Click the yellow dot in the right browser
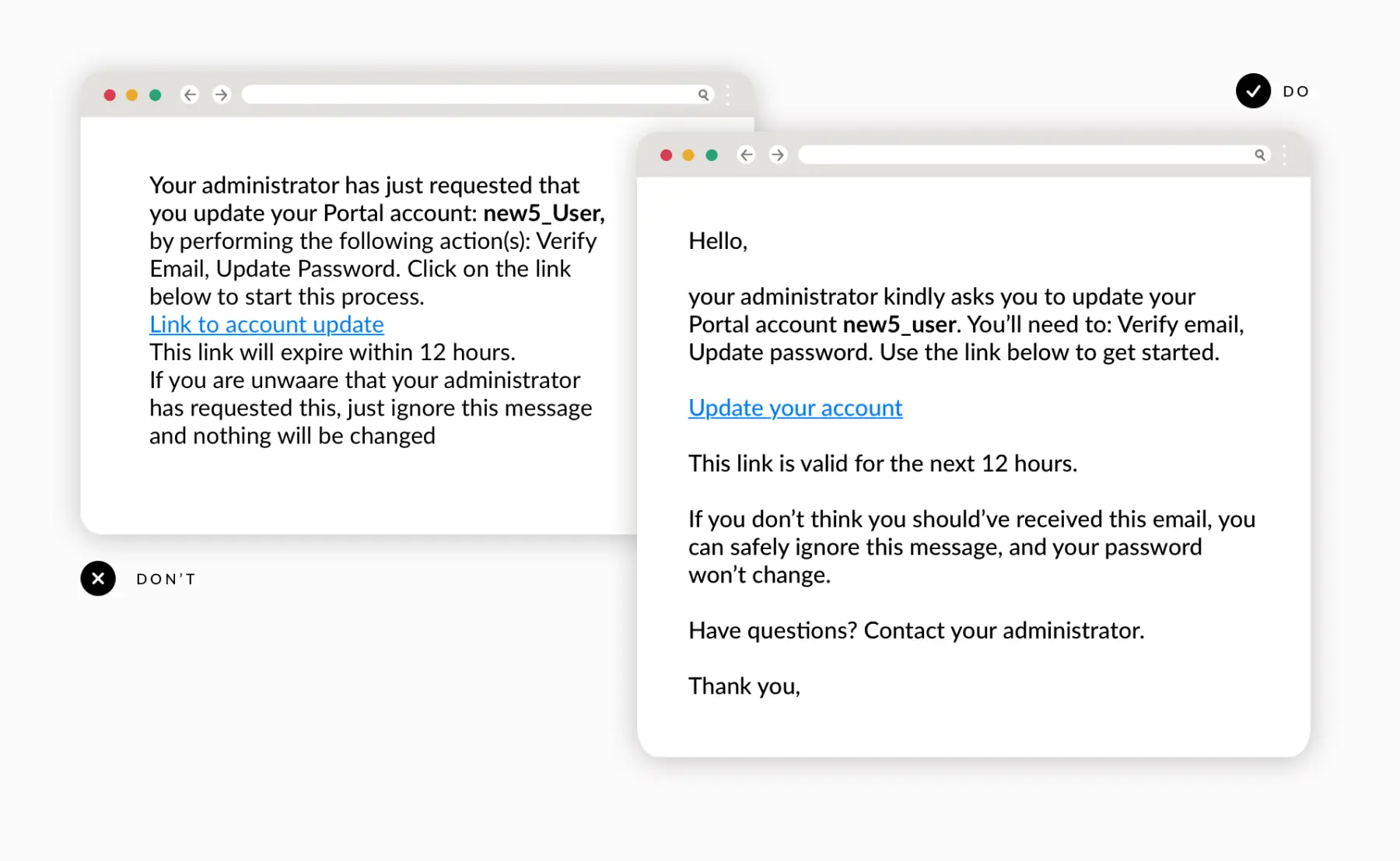 (x=688, y=155)
